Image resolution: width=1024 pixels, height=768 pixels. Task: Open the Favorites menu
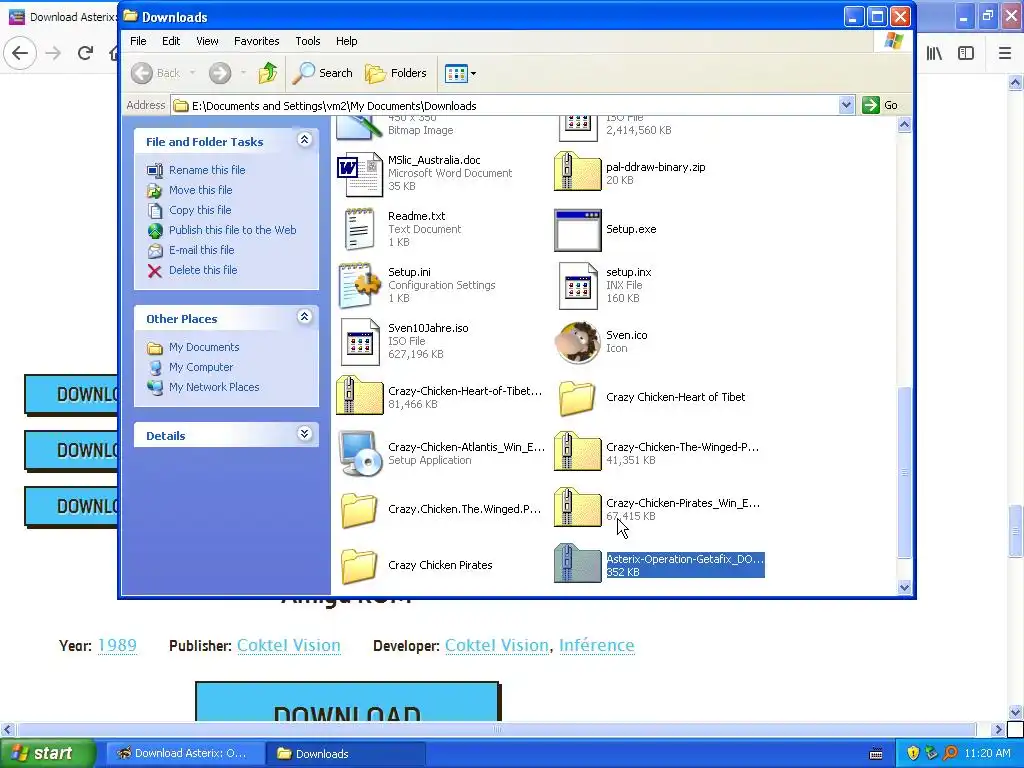click(x=257, y=41)
